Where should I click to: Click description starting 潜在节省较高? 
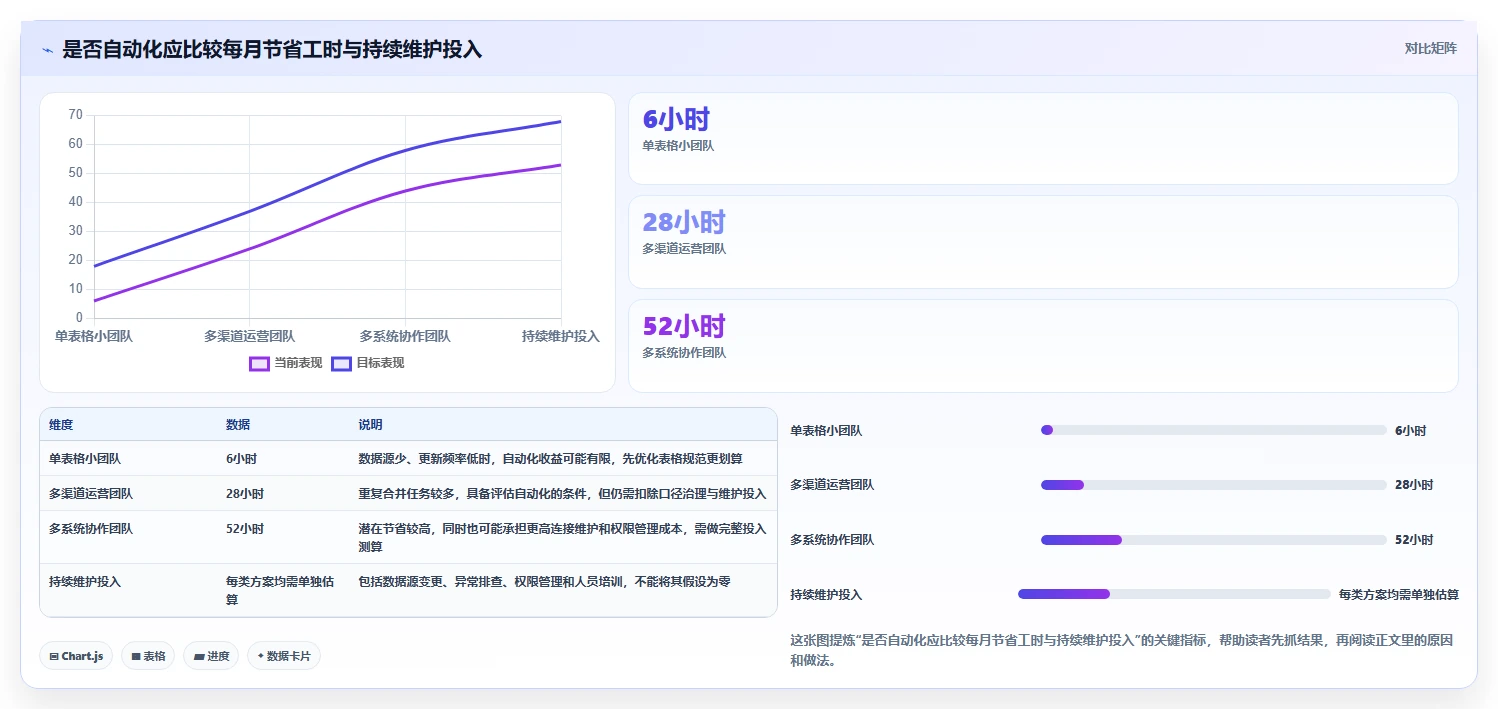pyautogui.click(x=562, y=538)
